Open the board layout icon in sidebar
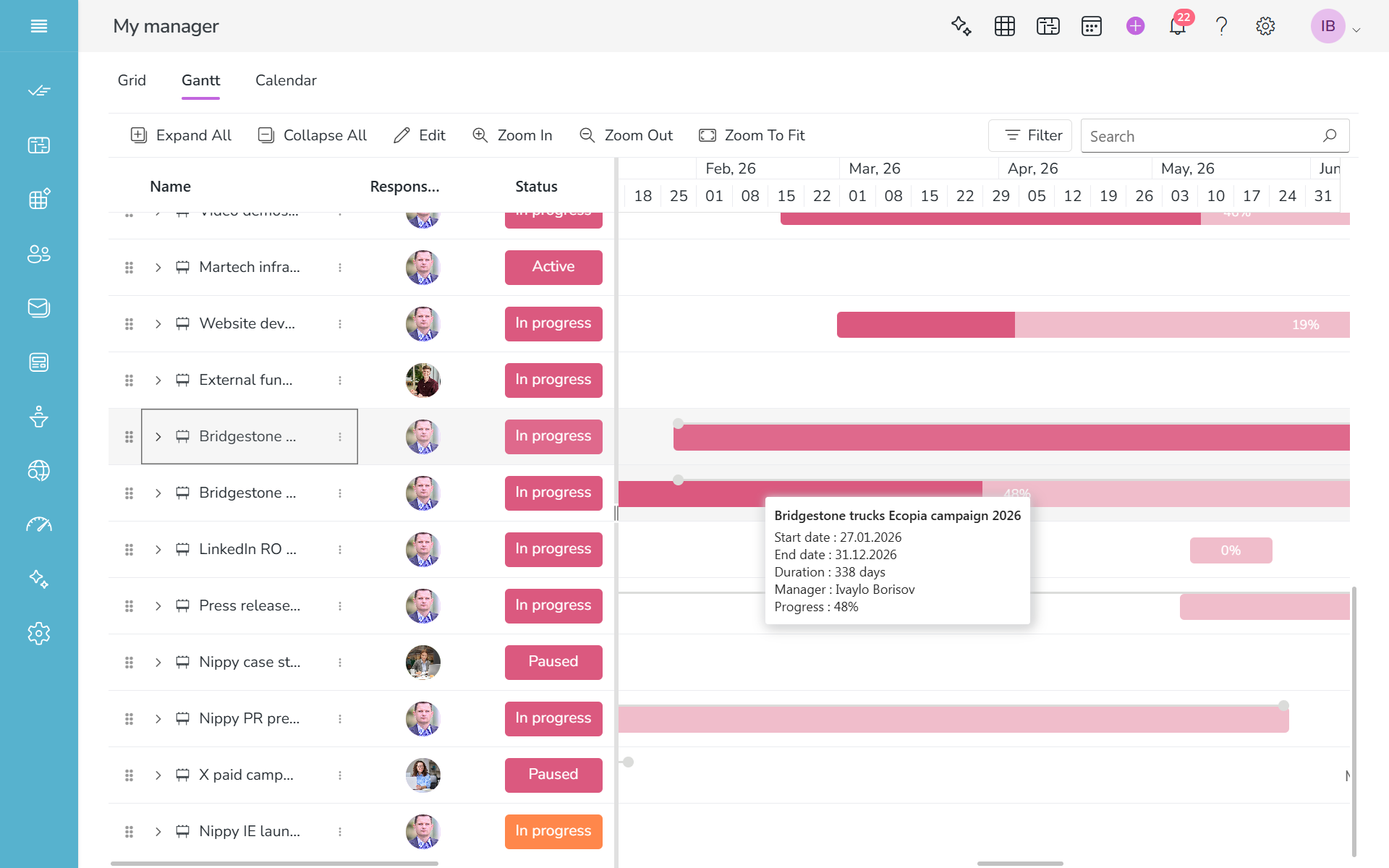1389x868 pixels. [x=39, y=145]
